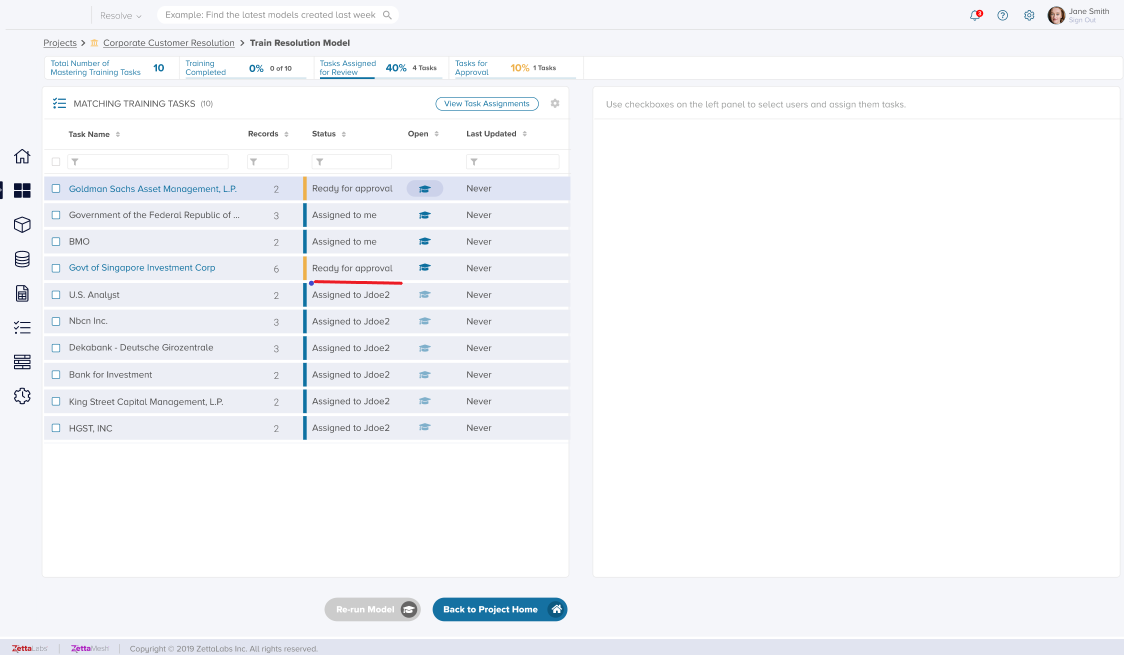Open the database icon in sidebar

pyautogui.click(x=22, y=259)
